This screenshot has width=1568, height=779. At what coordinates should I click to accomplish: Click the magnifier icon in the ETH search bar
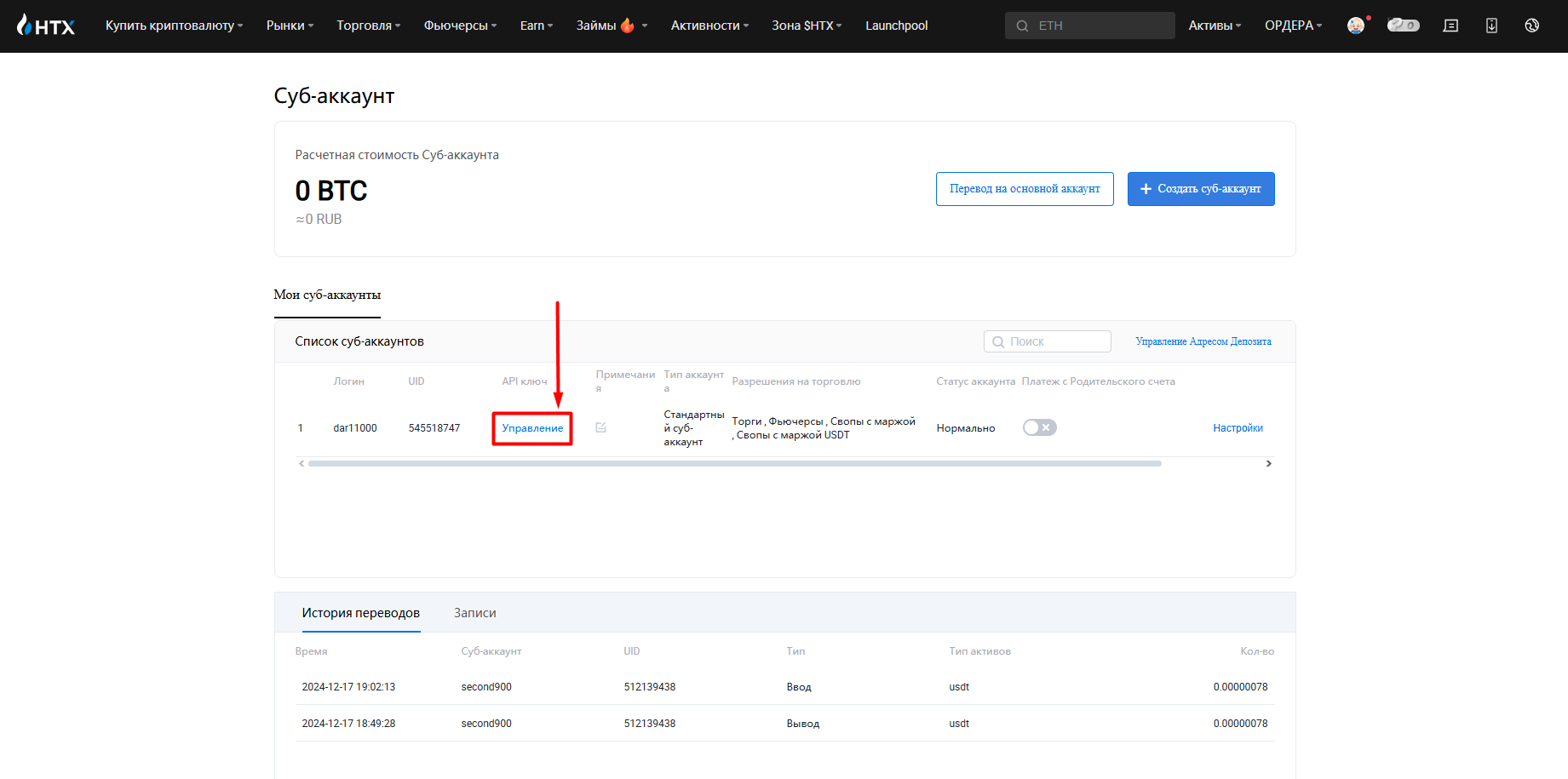1022,26
